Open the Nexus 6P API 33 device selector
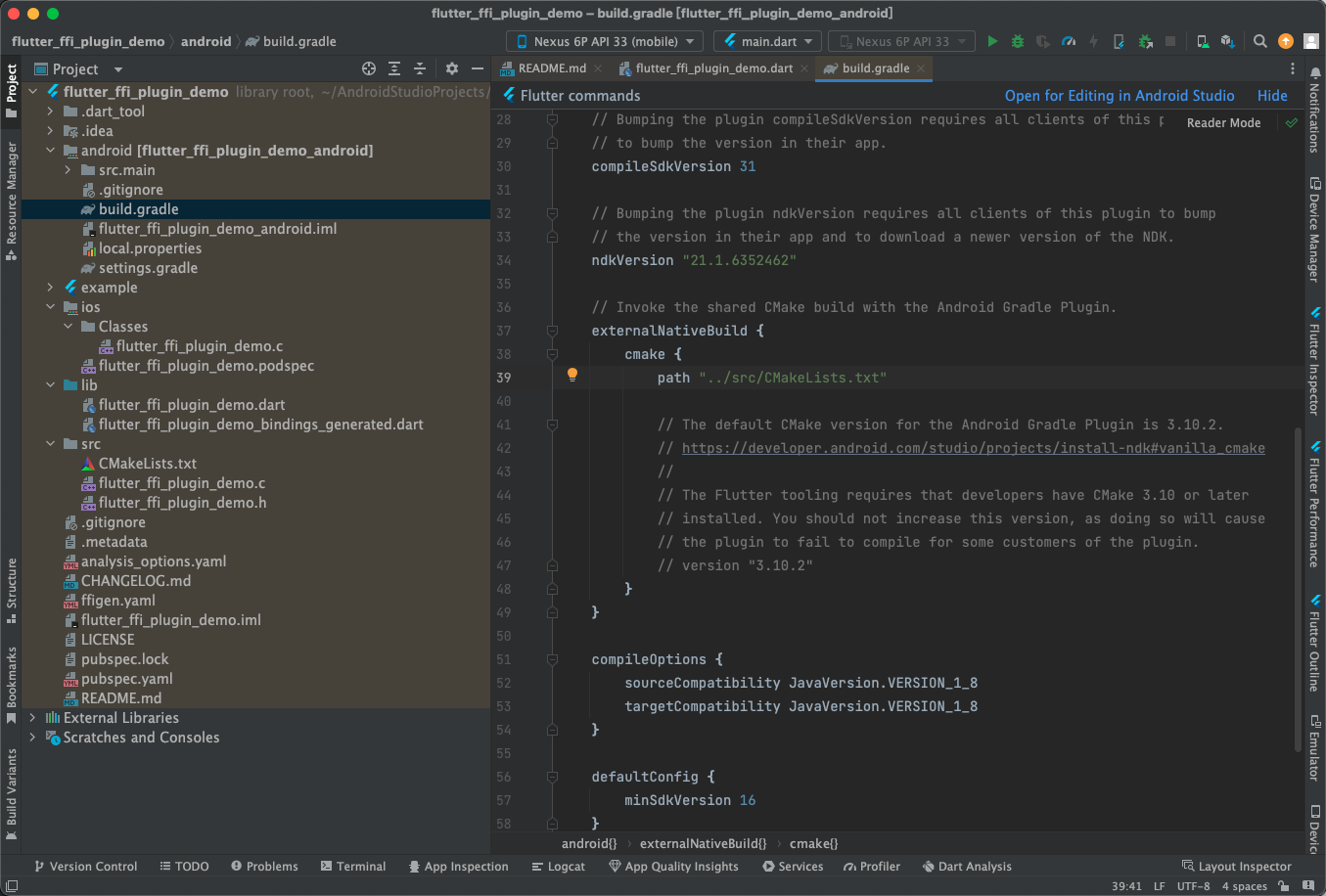 [604, 41]
